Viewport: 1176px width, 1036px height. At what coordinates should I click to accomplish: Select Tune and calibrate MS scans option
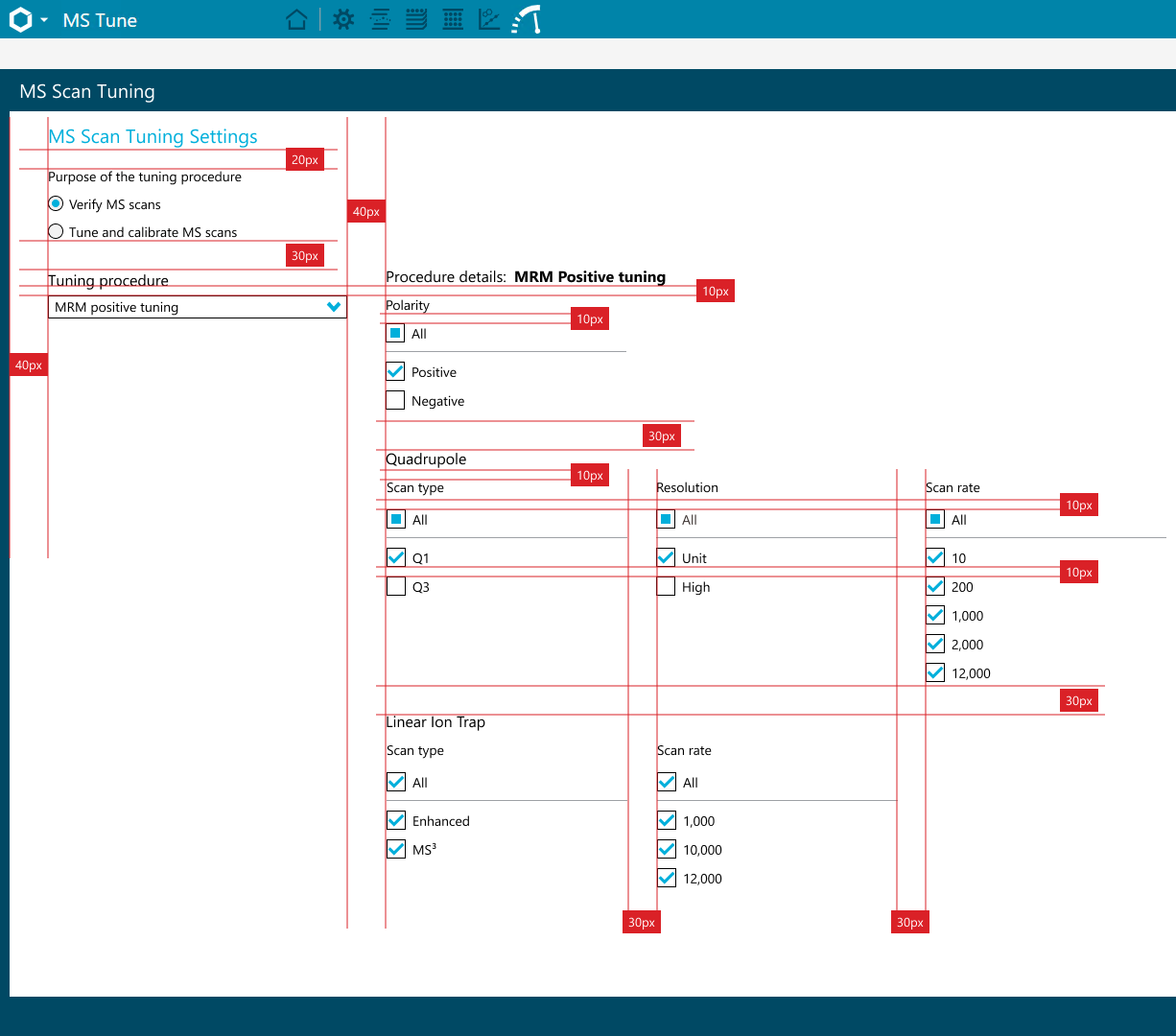[x=56, y=231]
